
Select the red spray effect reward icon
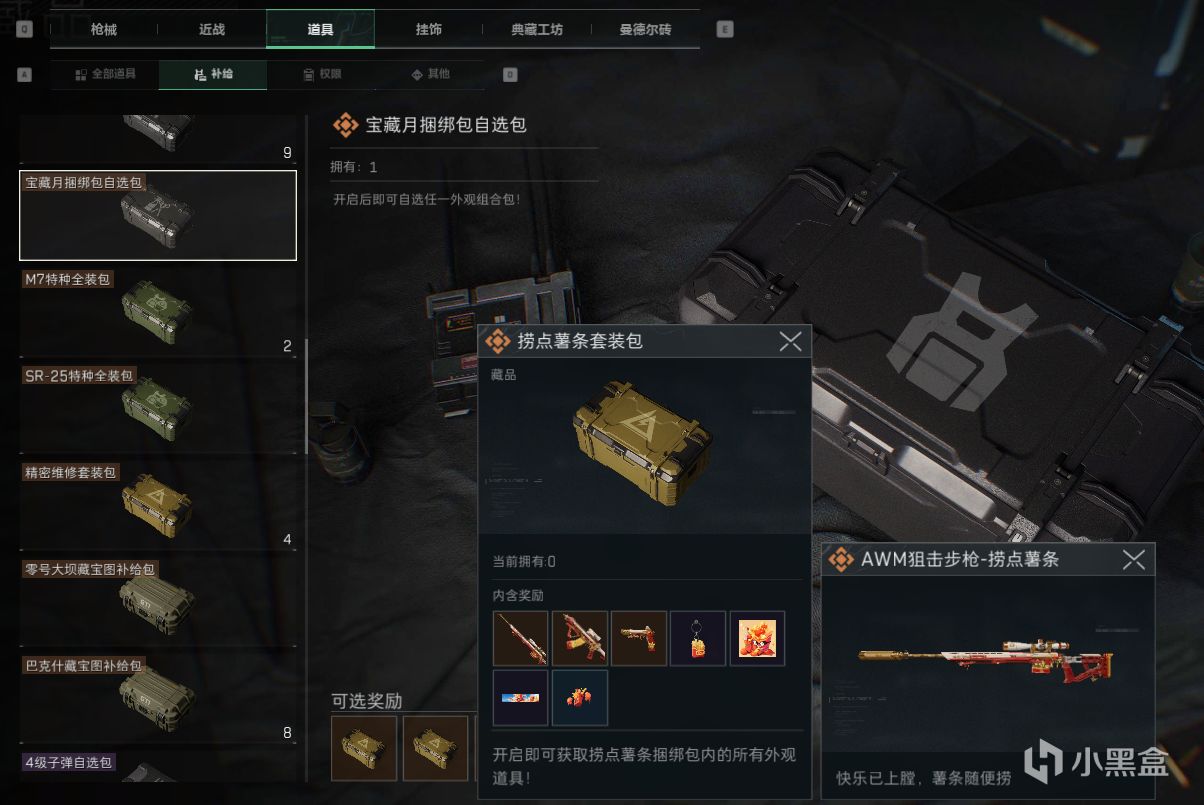579,697
